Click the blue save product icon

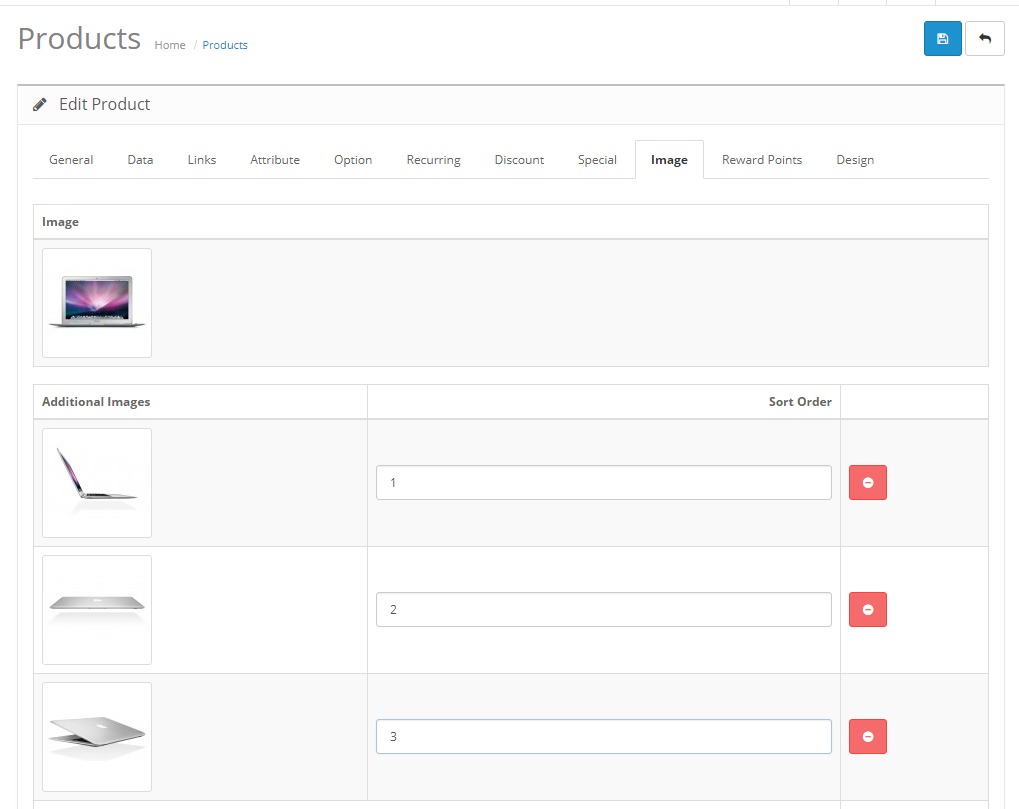pos(942,39)
